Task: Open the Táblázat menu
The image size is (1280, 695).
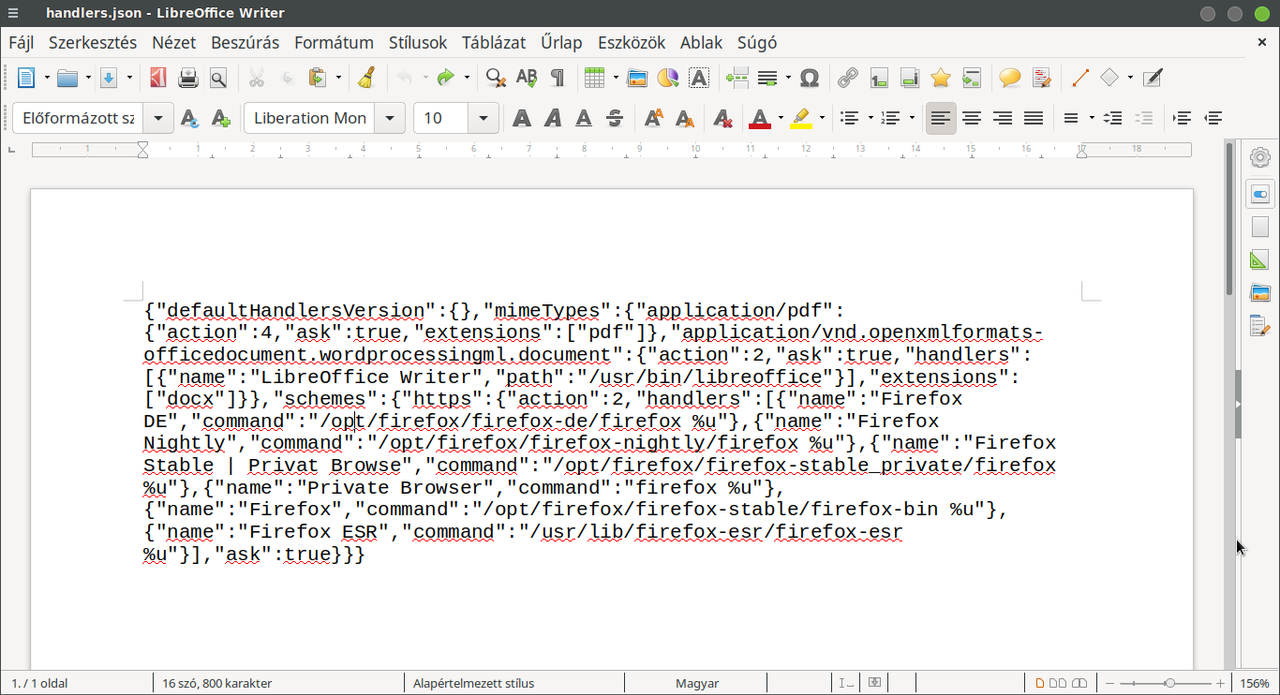Action: pos(494,42)
